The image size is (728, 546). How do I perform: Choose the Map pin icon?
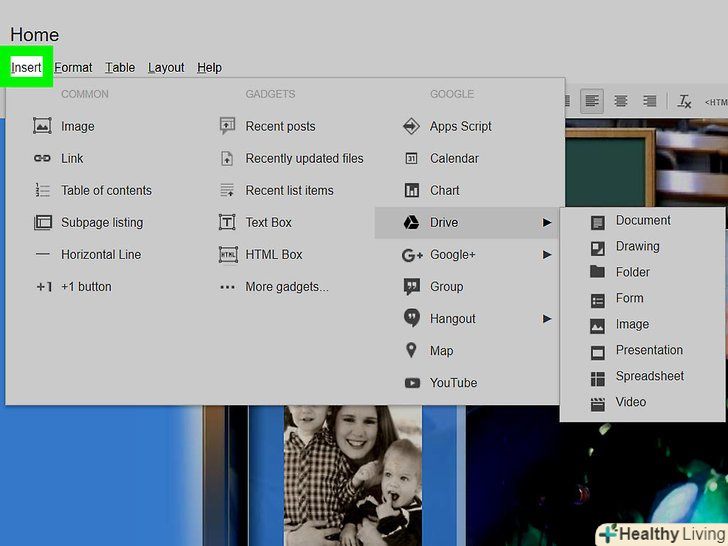pos(411,351)
